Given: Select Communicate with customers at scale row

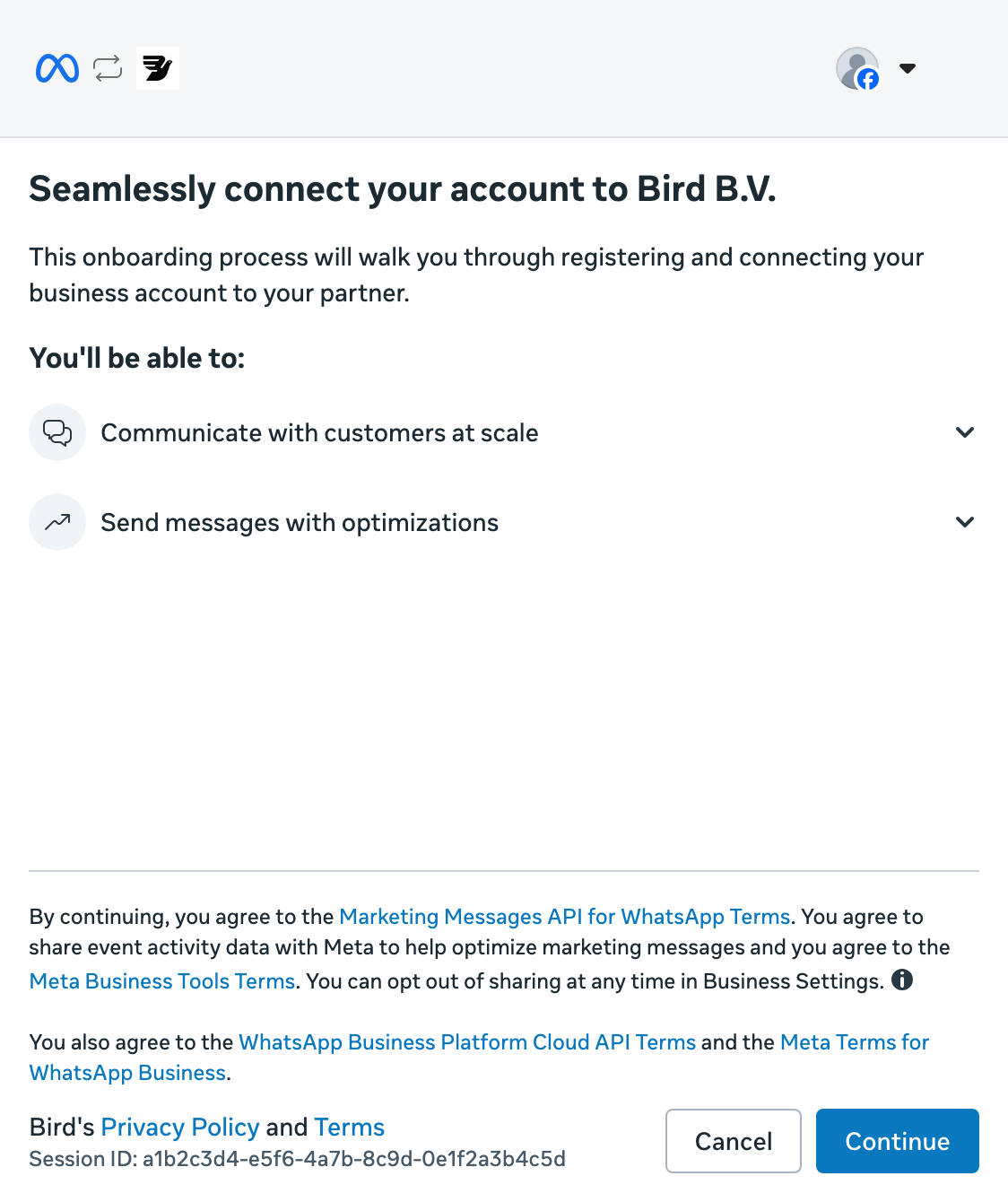Looking at the screenshot, I should click(x=504, y=432).
